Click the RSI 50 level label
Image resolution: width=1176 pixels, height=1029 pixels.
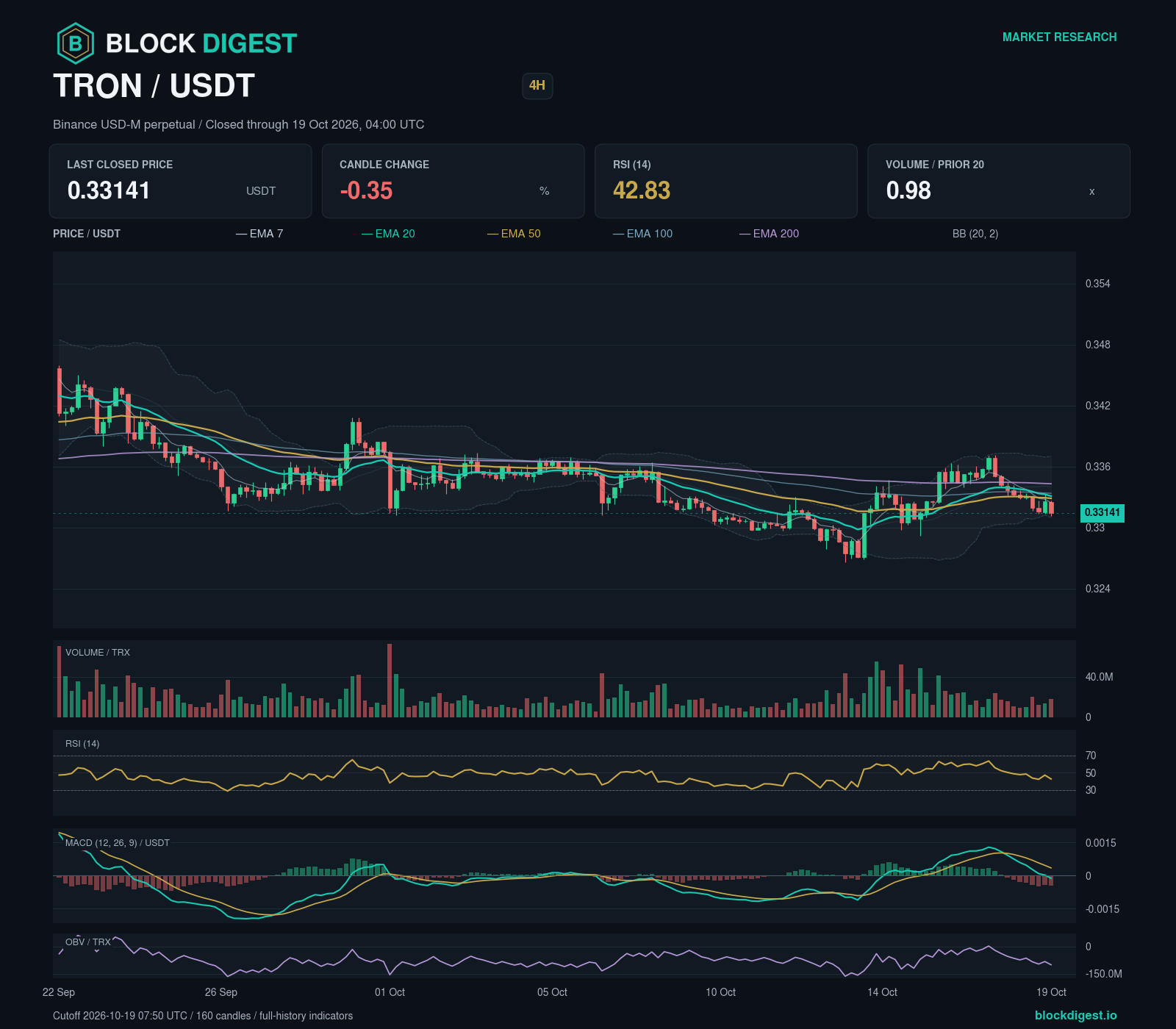pos(1091,773)
